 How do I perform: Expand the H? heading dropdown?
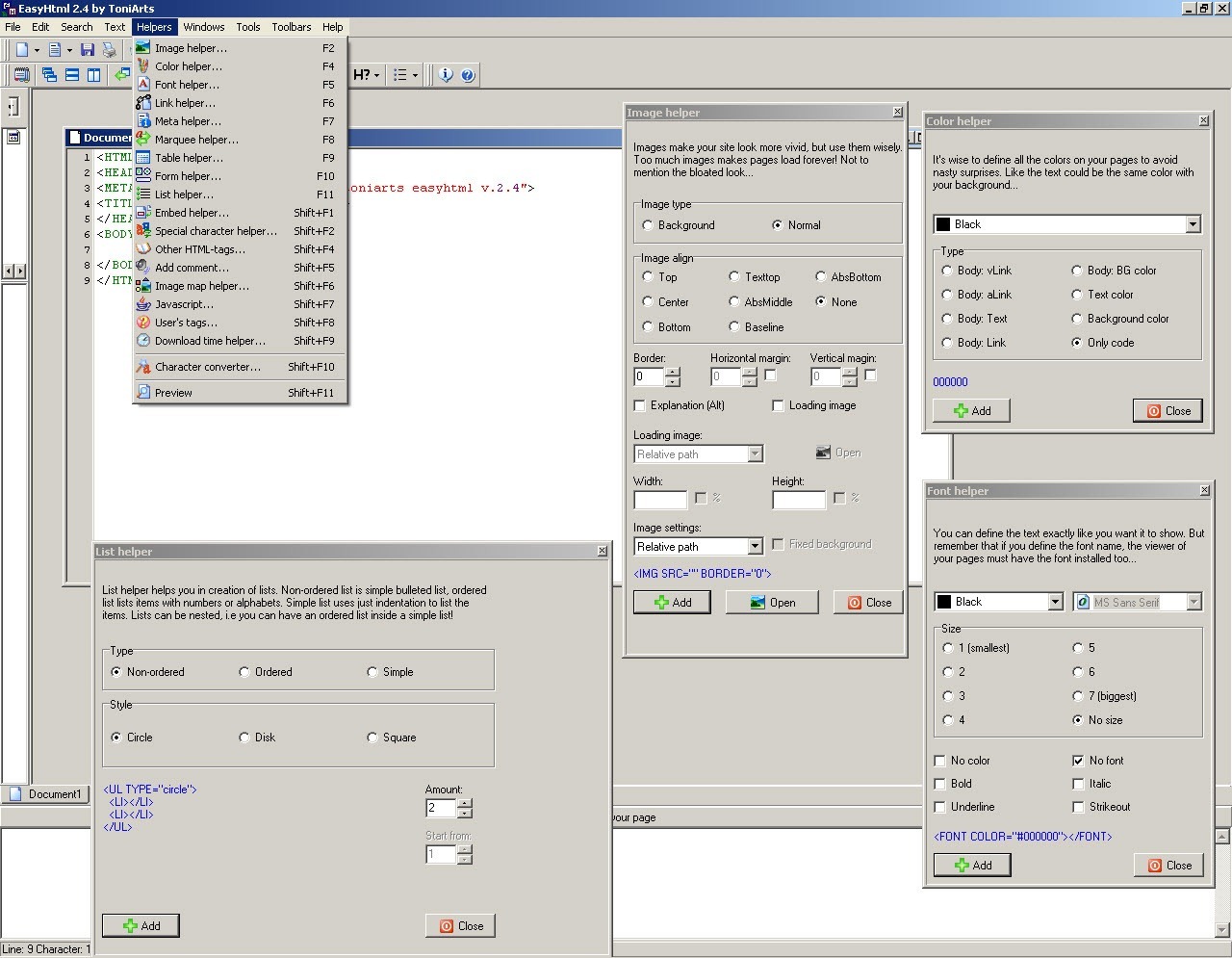point(376,75)
